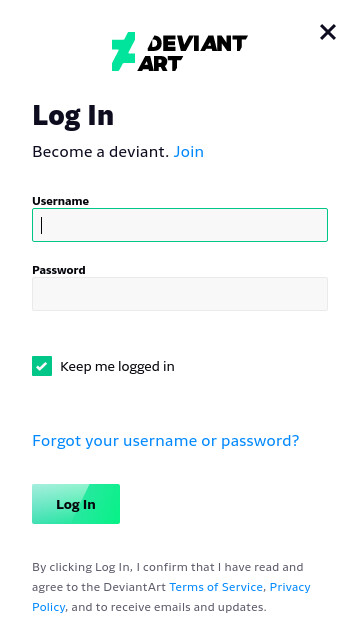Click the large 'Log In' heading
Screen dimensions: 360x640
coord(73,116)
